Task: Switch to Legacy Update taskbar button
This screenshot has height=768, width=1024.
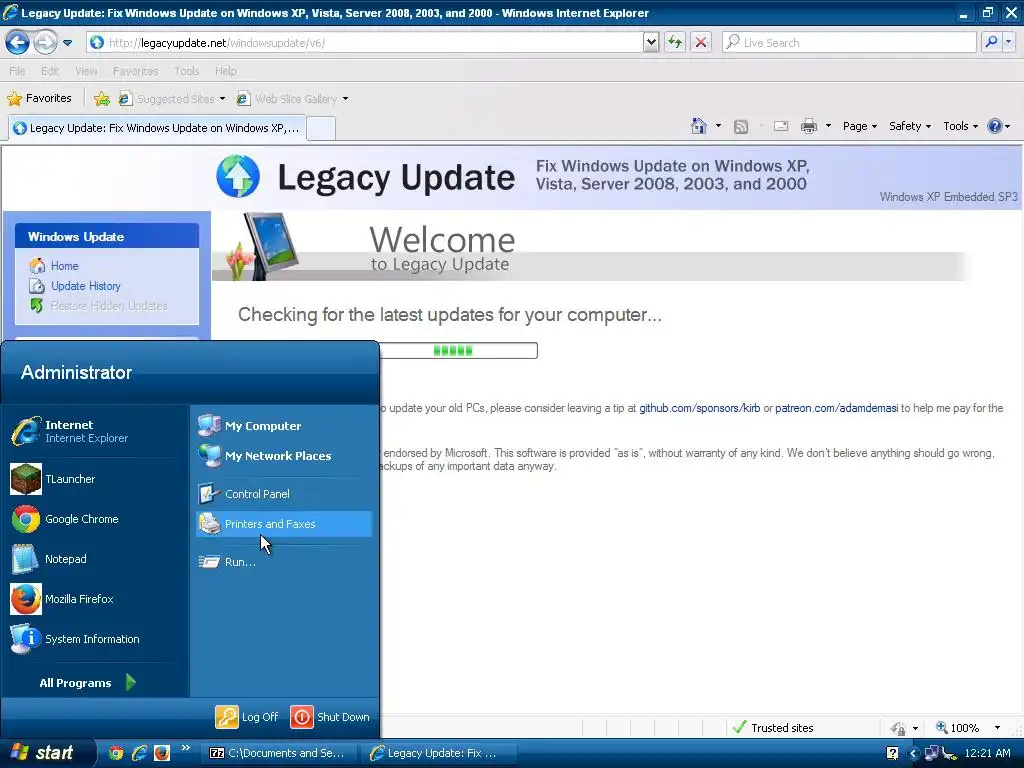Action: click(438, 754)
